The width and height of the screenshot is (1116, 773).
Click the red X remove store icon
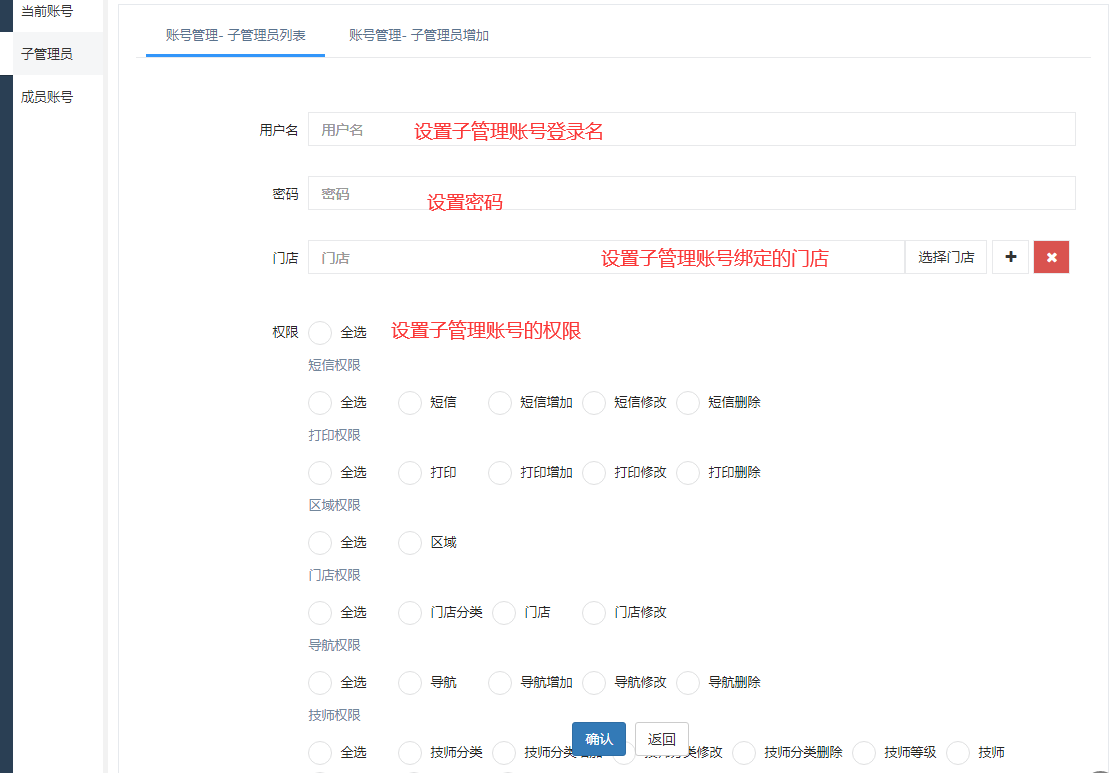1051,257
